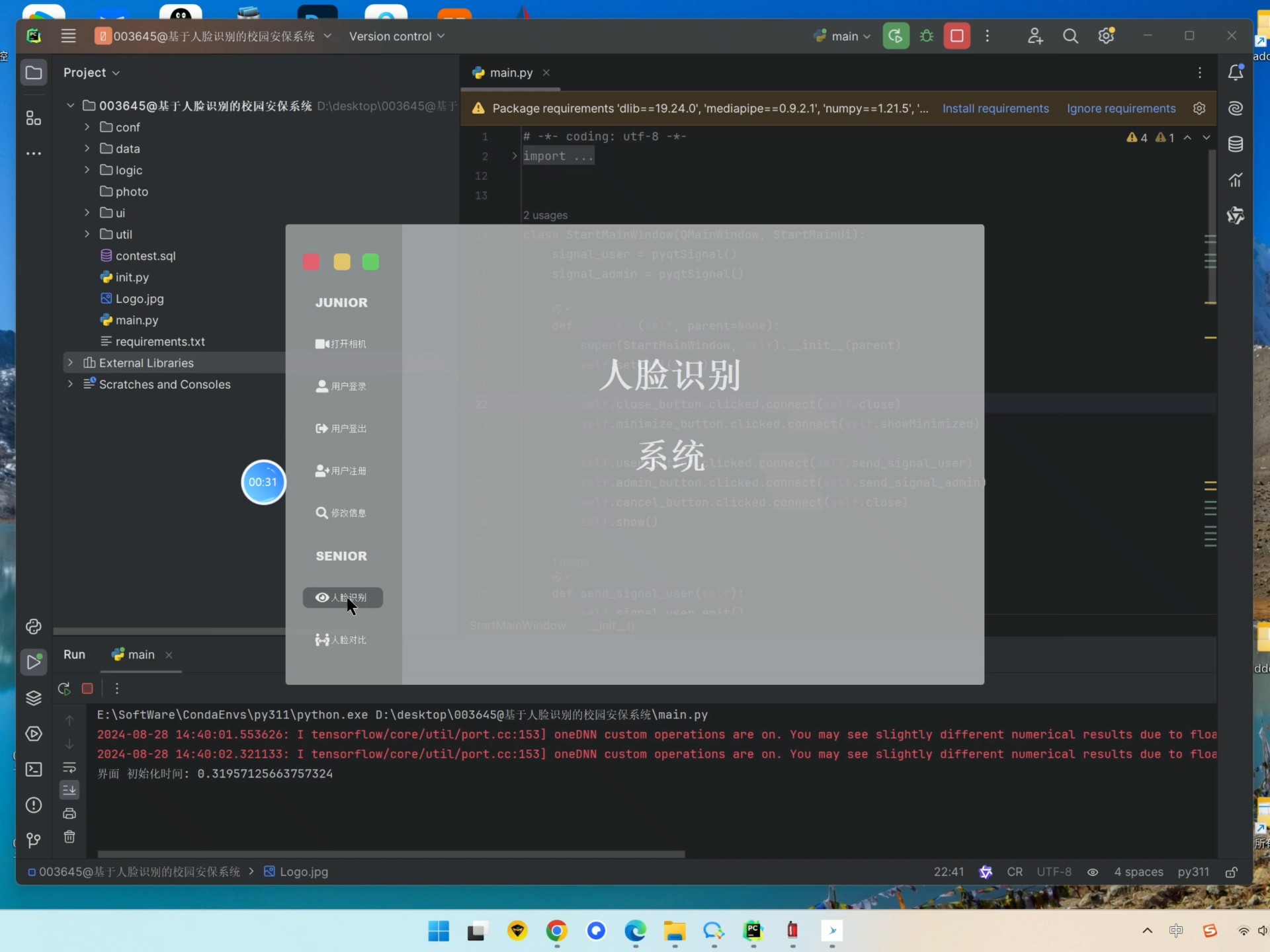
Task: Click the Run console horizontal scrollbar
Action: coord(391,853)
